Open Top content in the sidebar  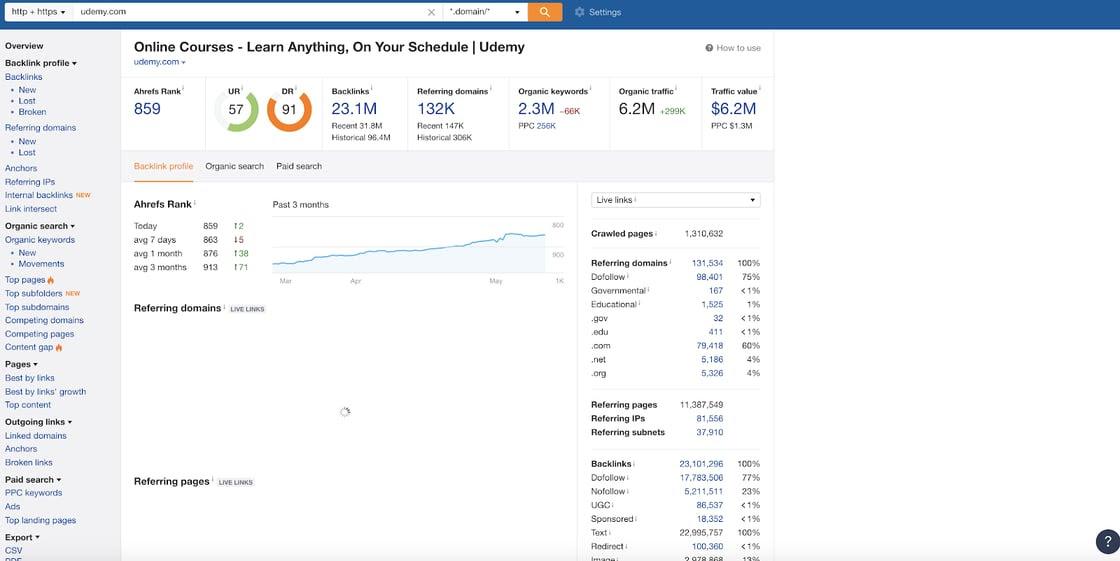[x=28, y=404]
